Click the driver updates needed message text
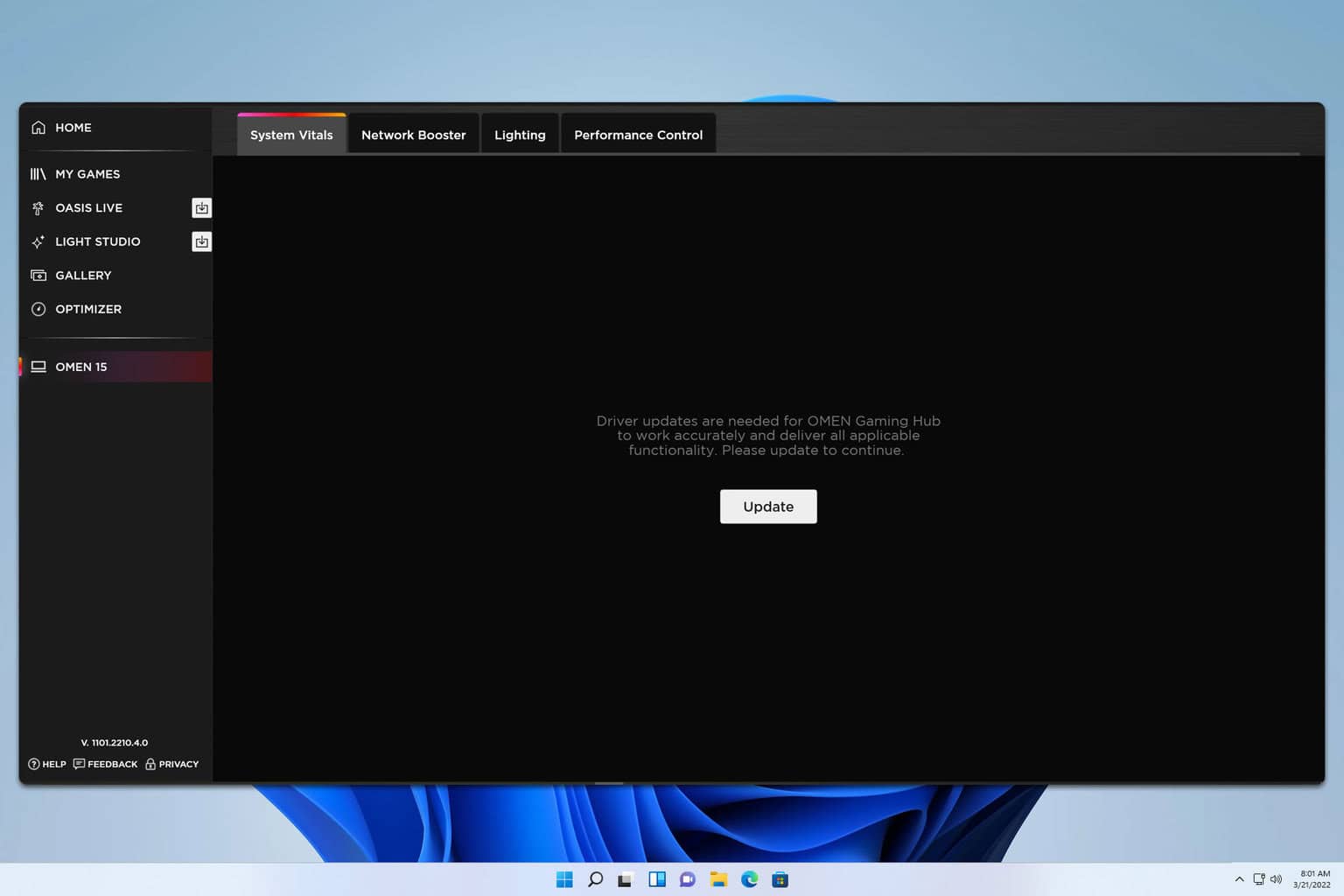Image resolution: width=1344 pixels, height=896 pixels. [x=768, y=436]
